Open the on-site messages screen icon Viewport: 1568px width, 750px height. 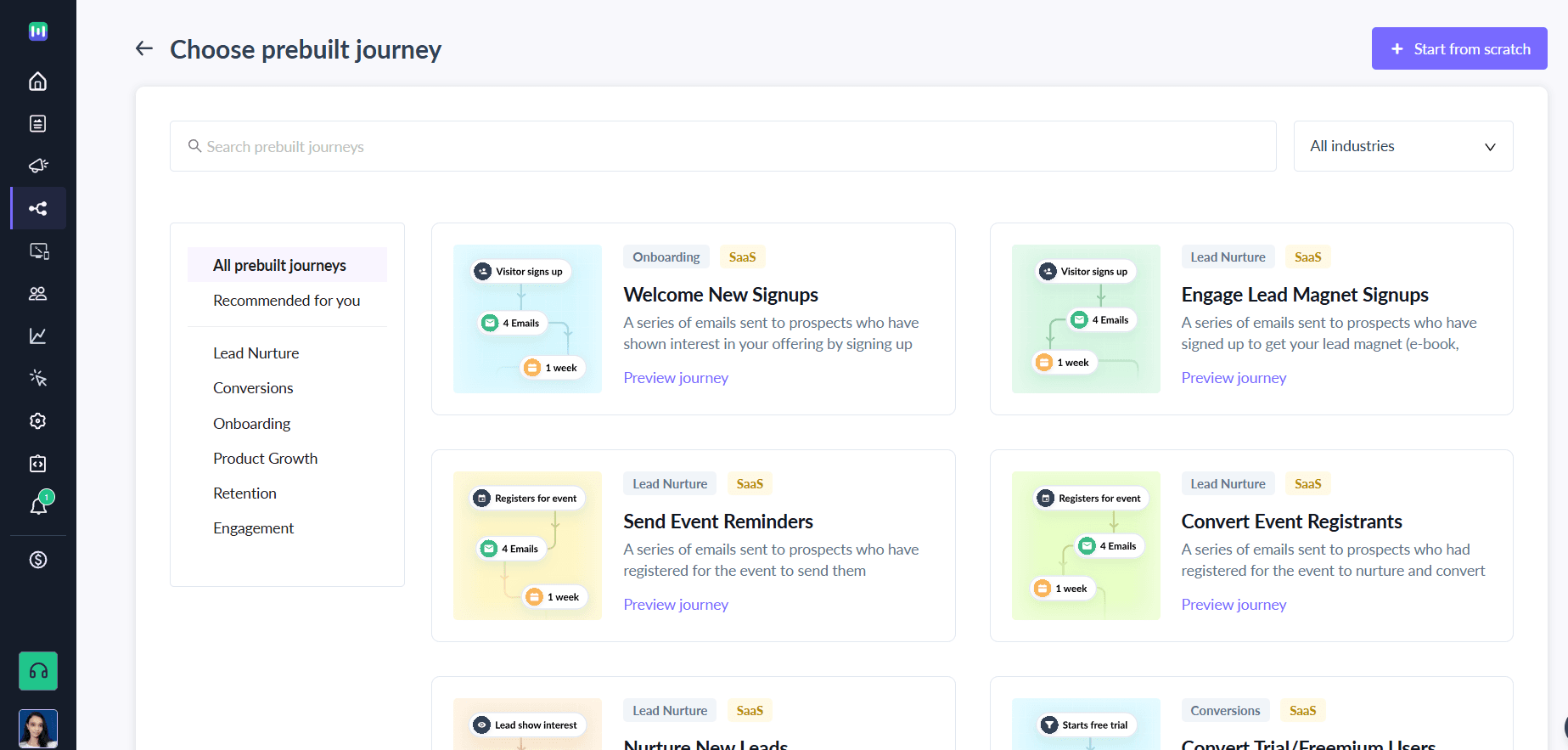(39, 251)
